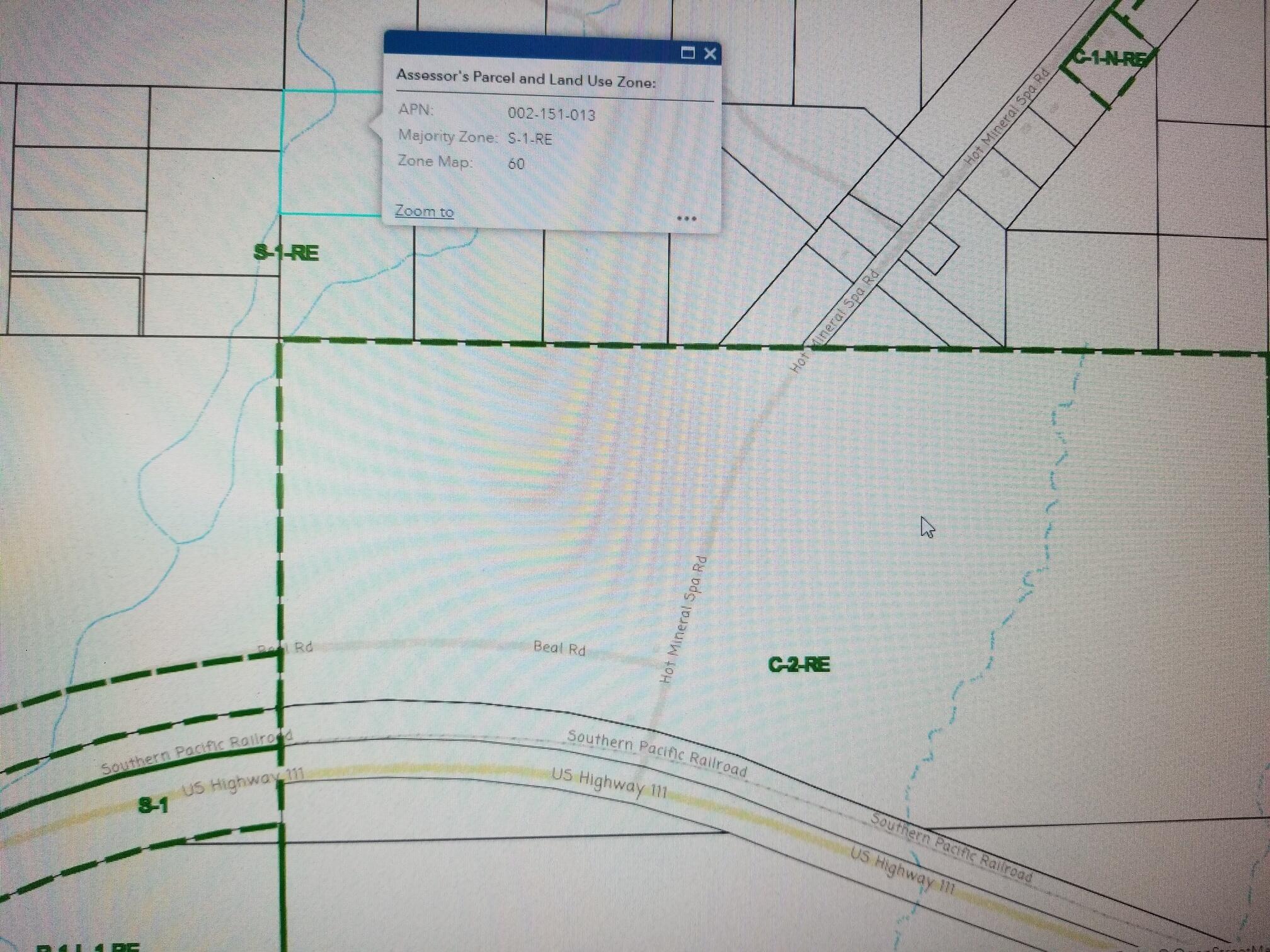Screen dimensions: 1270x952
Task: Click the vertical Hot Mineral Spa Rd label
Action: pos(684,620)
